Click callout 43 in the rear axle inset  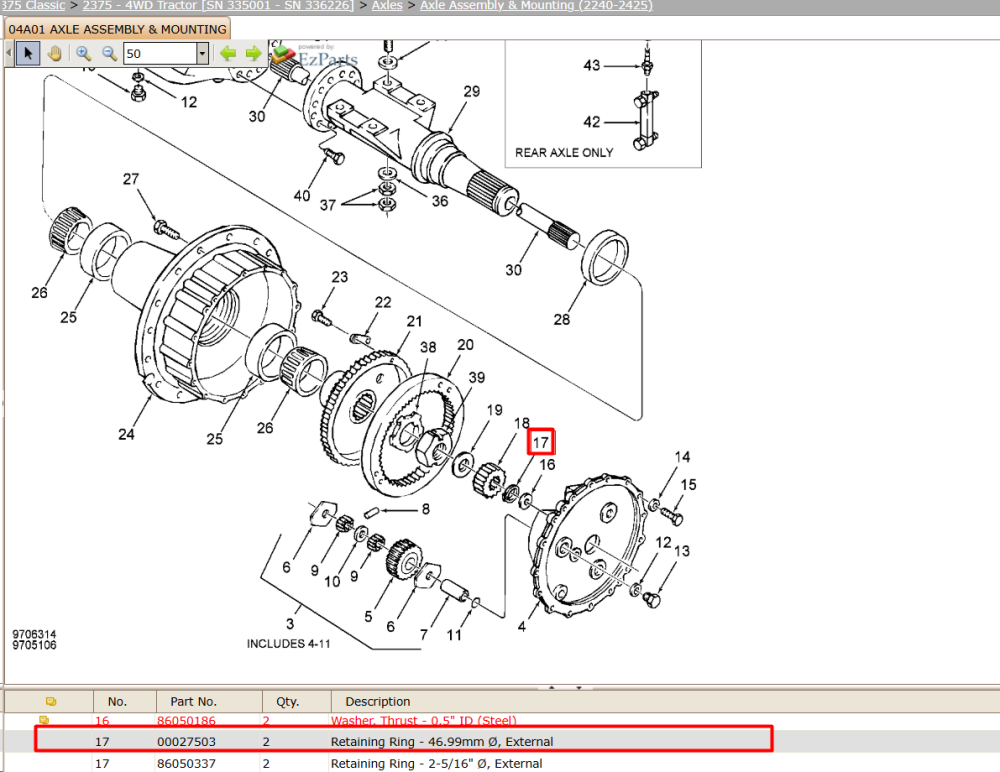click(591, 65)
